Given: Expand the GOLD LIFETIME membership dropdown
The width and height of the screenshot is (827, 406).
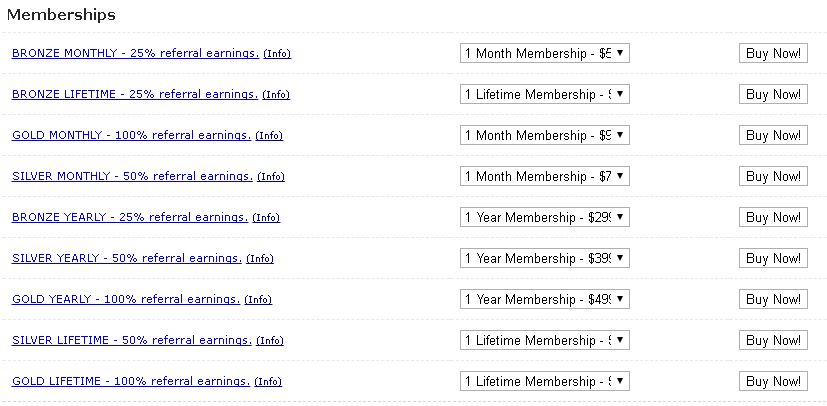Looking at the screenshot, I should pyautogui.click(x=545, y=381).
